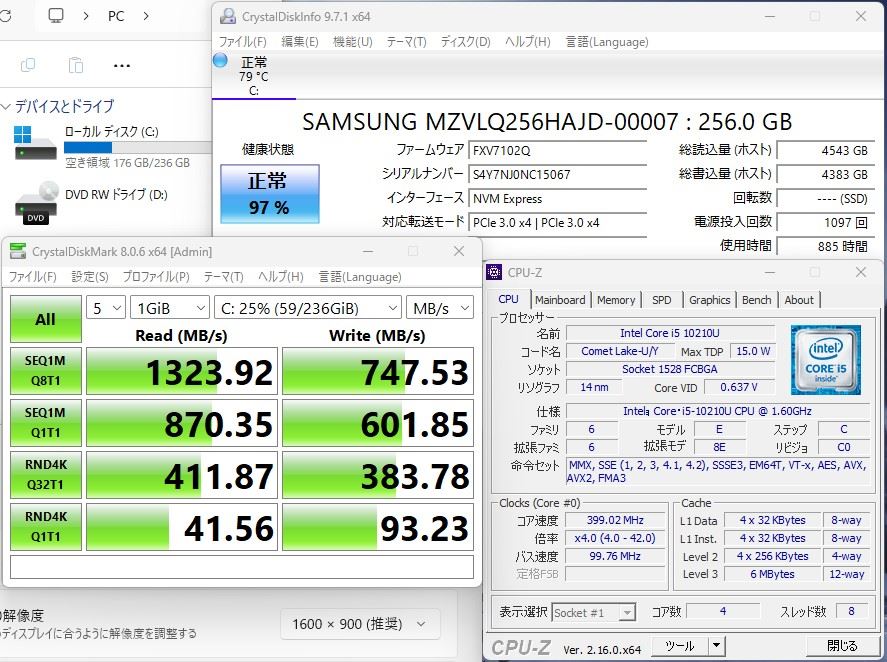This screenshot has width=887, height=662.
Task: Click the serial number S4Y7NJ0NC15067 field
Action: click(x=557, y=175)
